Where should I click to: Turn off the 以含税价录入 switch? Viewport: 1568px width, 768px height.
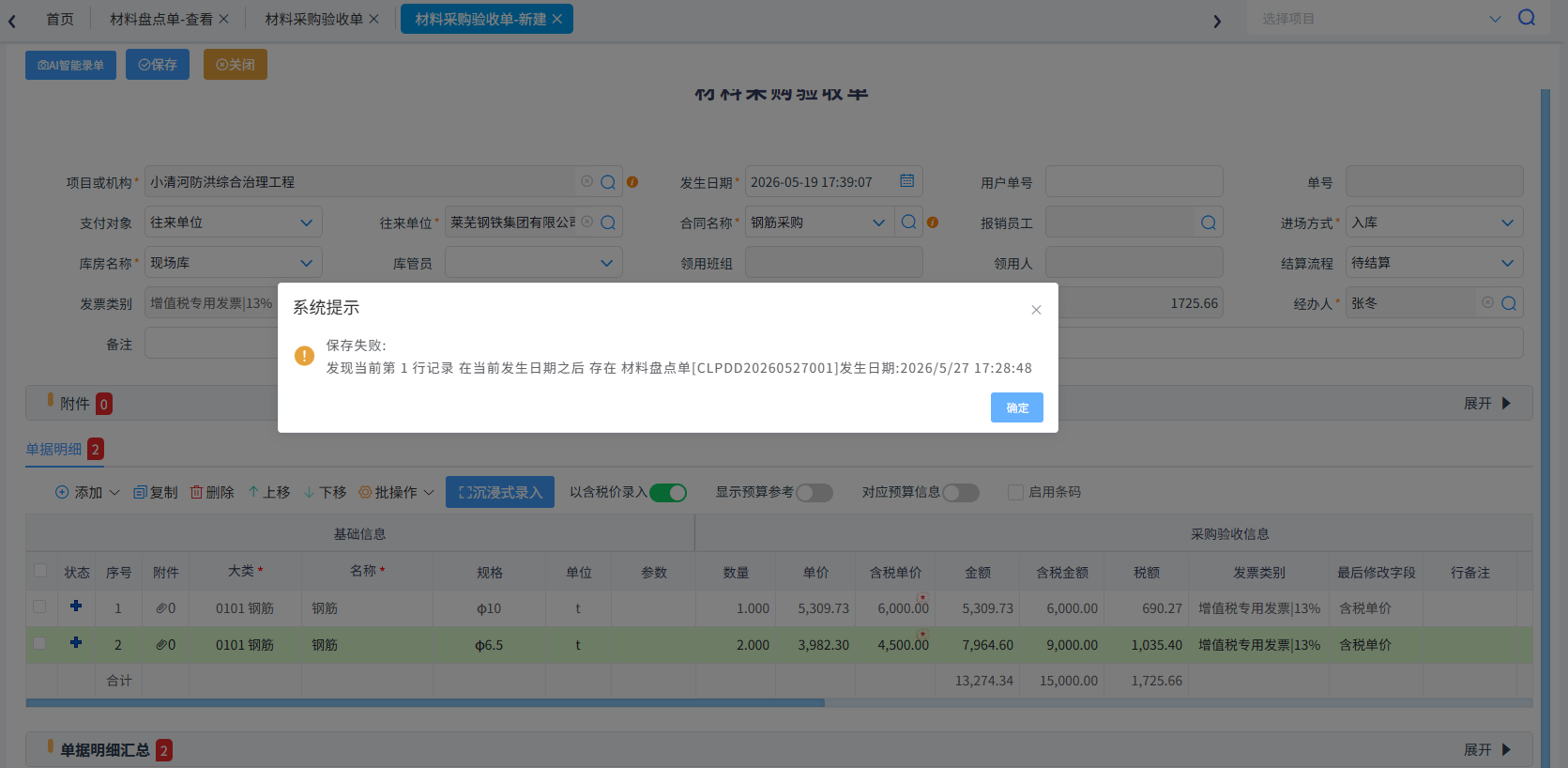click(x=668, y=493)
